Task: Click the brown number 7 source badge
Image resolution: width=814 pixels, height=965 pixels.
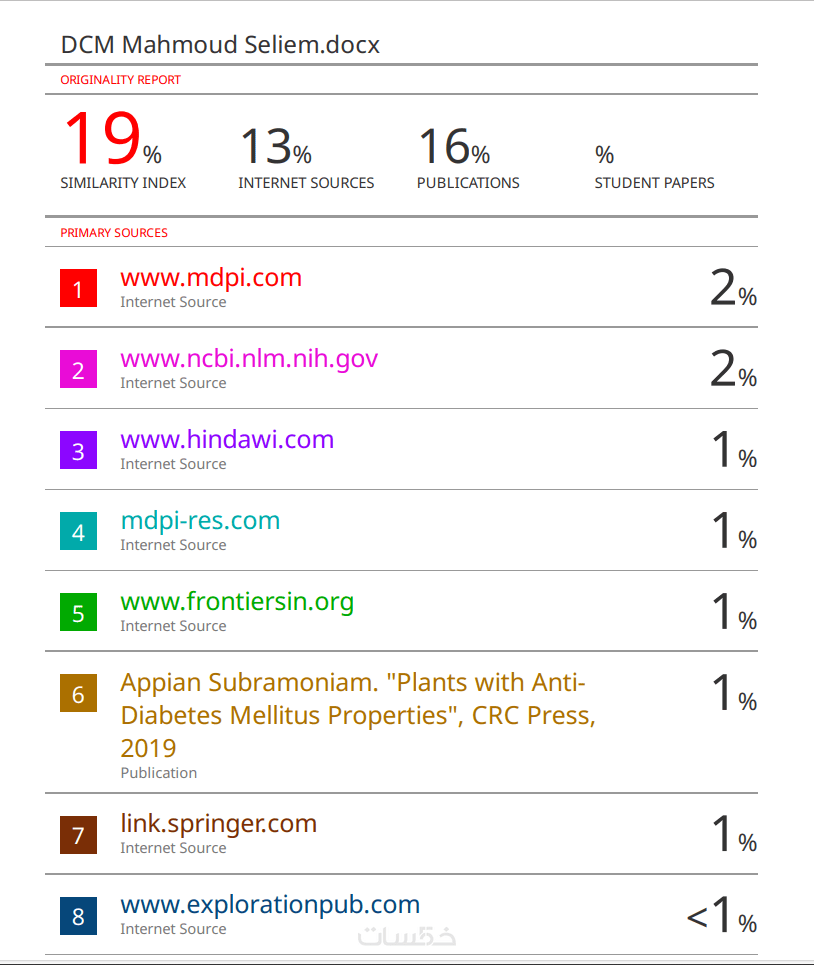Action: pos(78,835)
